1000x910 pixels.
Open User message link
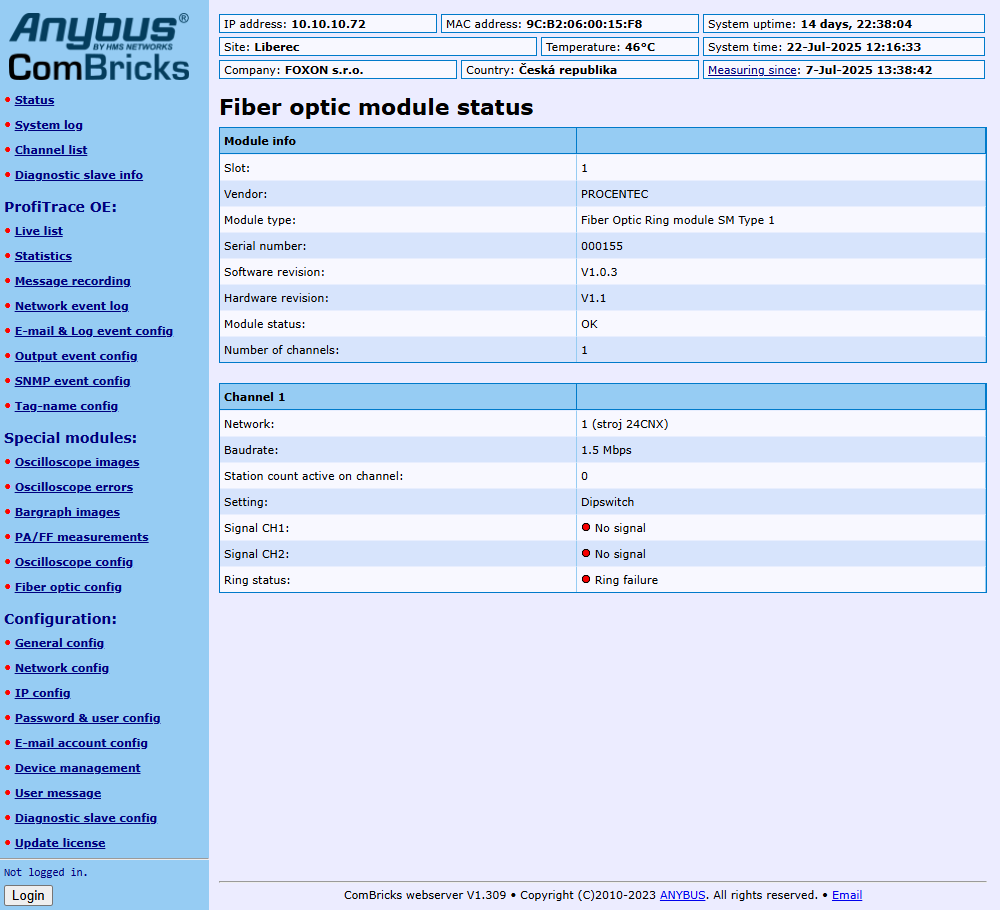click(58, 793)
